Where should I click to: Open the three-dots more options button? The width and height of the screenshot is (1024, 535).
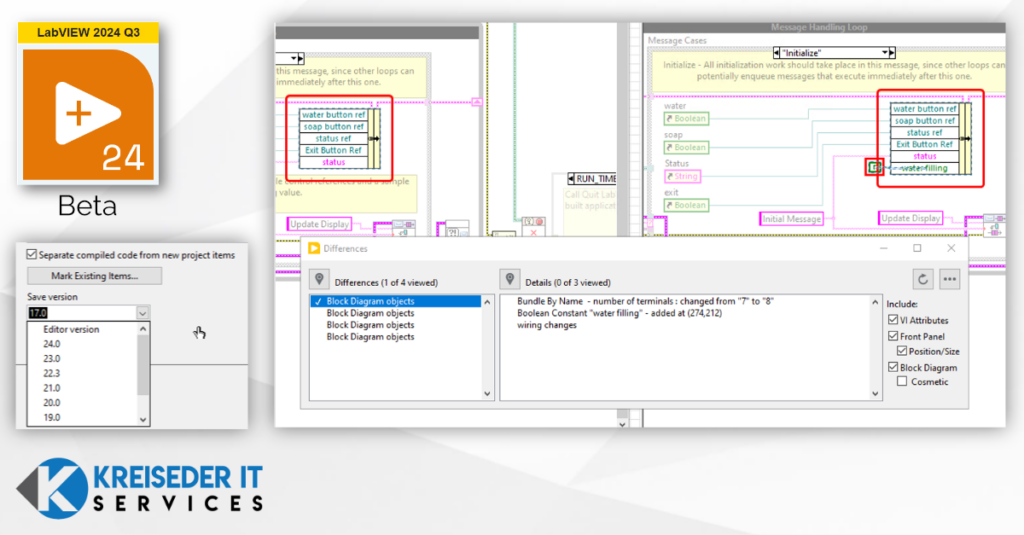click(x=950, y=280)
